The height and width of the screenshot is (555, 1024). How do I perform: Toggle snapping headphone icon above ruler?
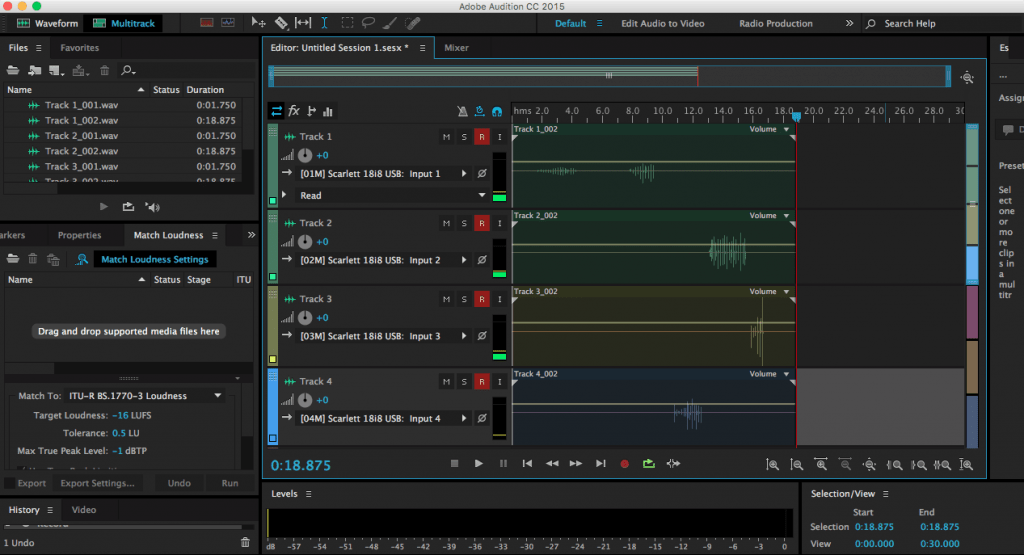497,112
